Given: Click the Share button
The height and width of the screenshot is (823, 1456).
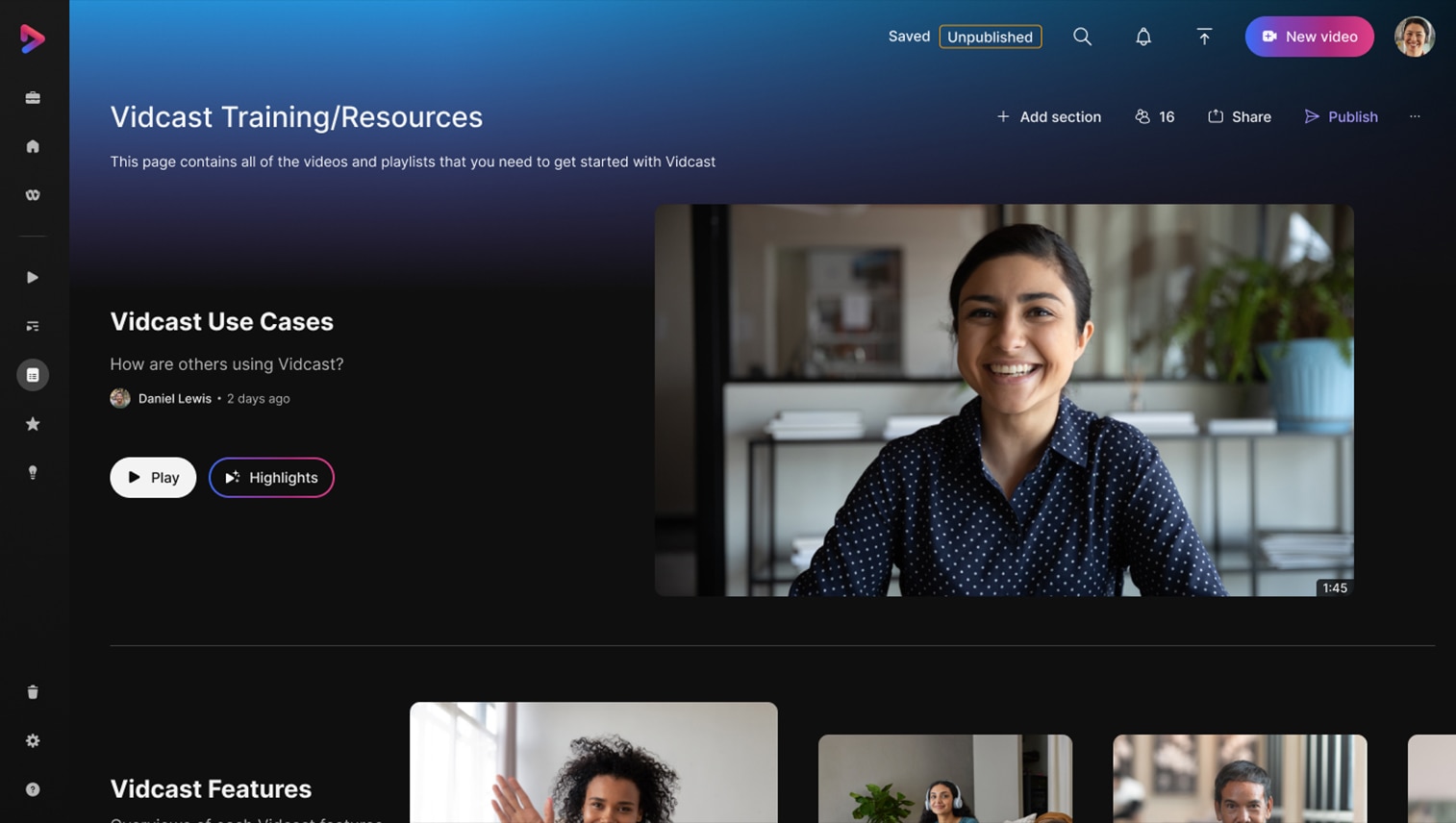Looking at the screenshot, I should coord(1239,116).
